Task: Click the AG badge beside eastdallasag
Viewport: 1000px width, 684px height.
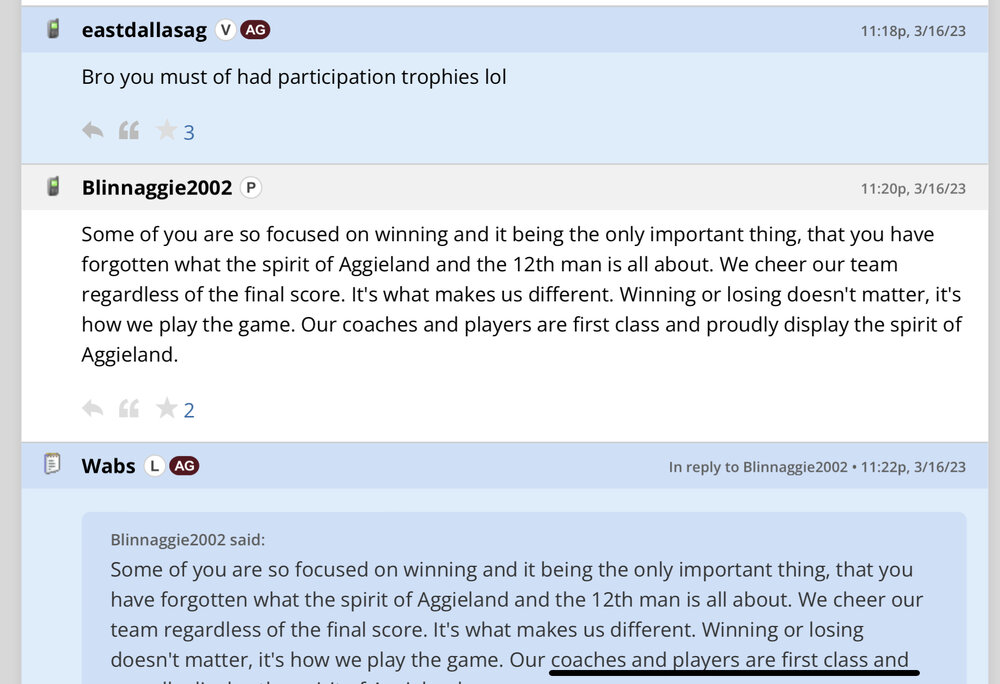Action: (x=255, y=30)
